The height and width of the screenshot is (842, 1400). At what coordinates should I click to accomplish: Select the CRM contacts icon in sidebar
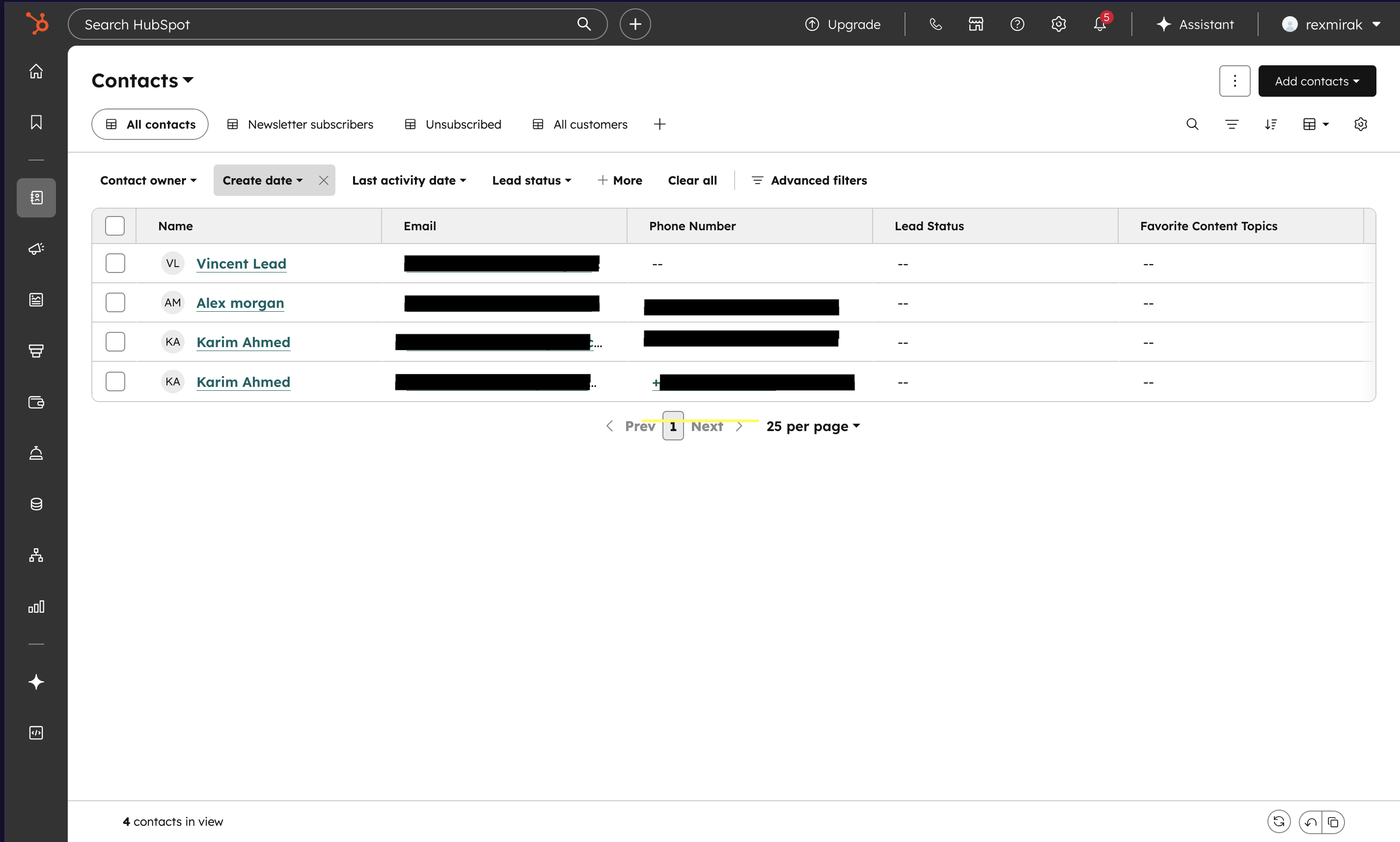tap(36, 197)
